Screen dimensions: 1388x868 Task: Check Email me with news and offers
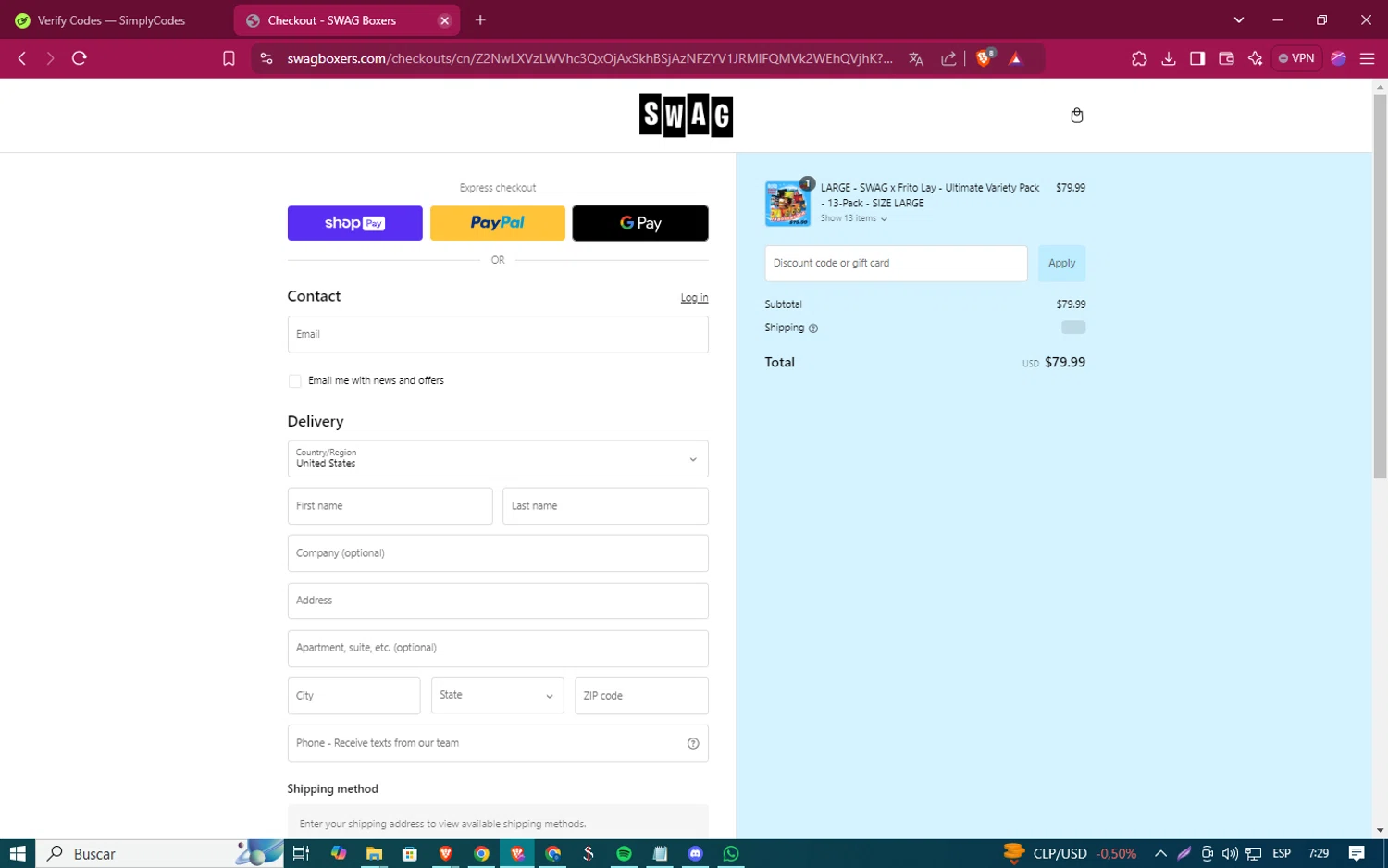click(294, 381)
